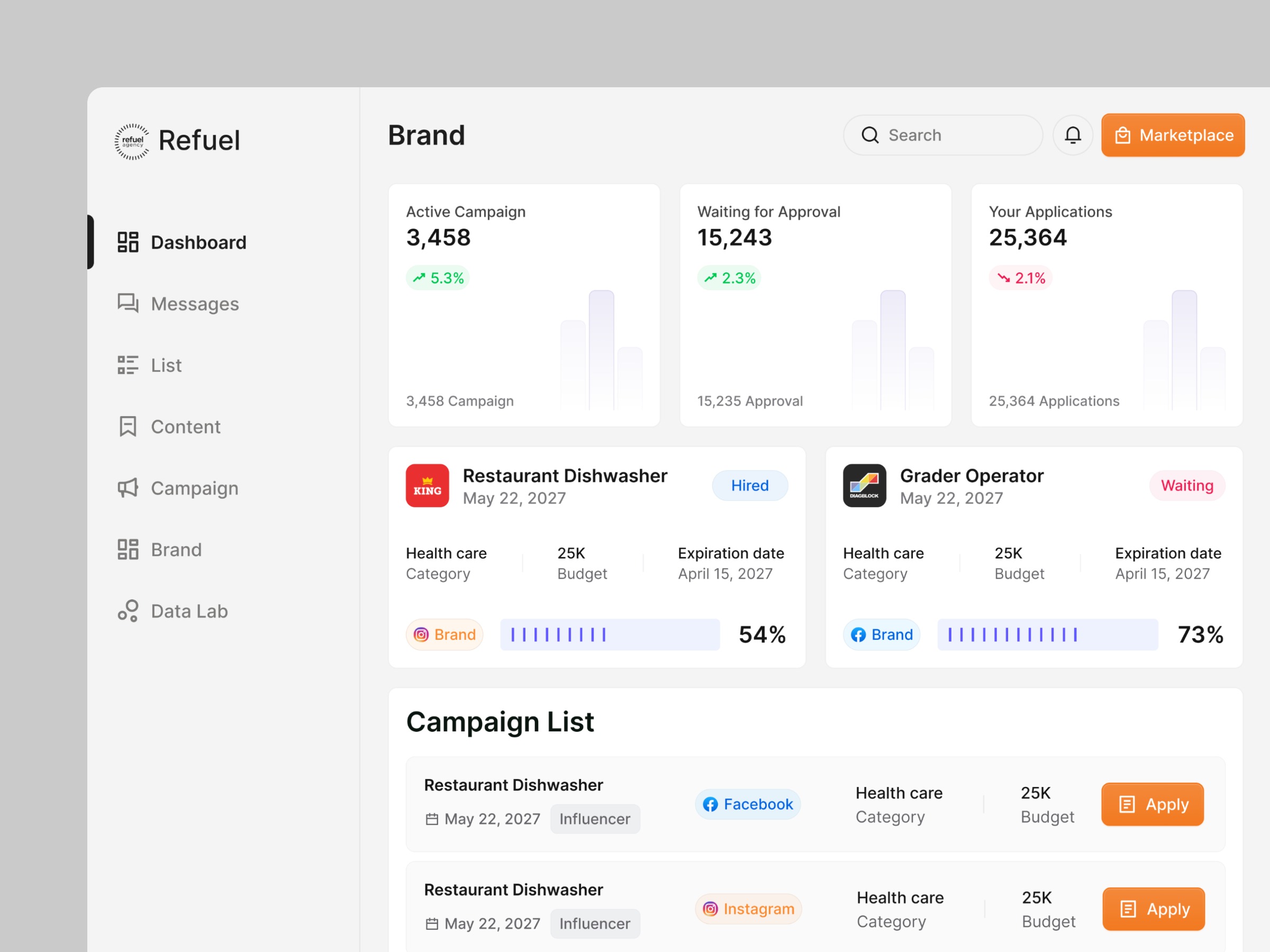Click the Marketplace button

(1173, 135)
